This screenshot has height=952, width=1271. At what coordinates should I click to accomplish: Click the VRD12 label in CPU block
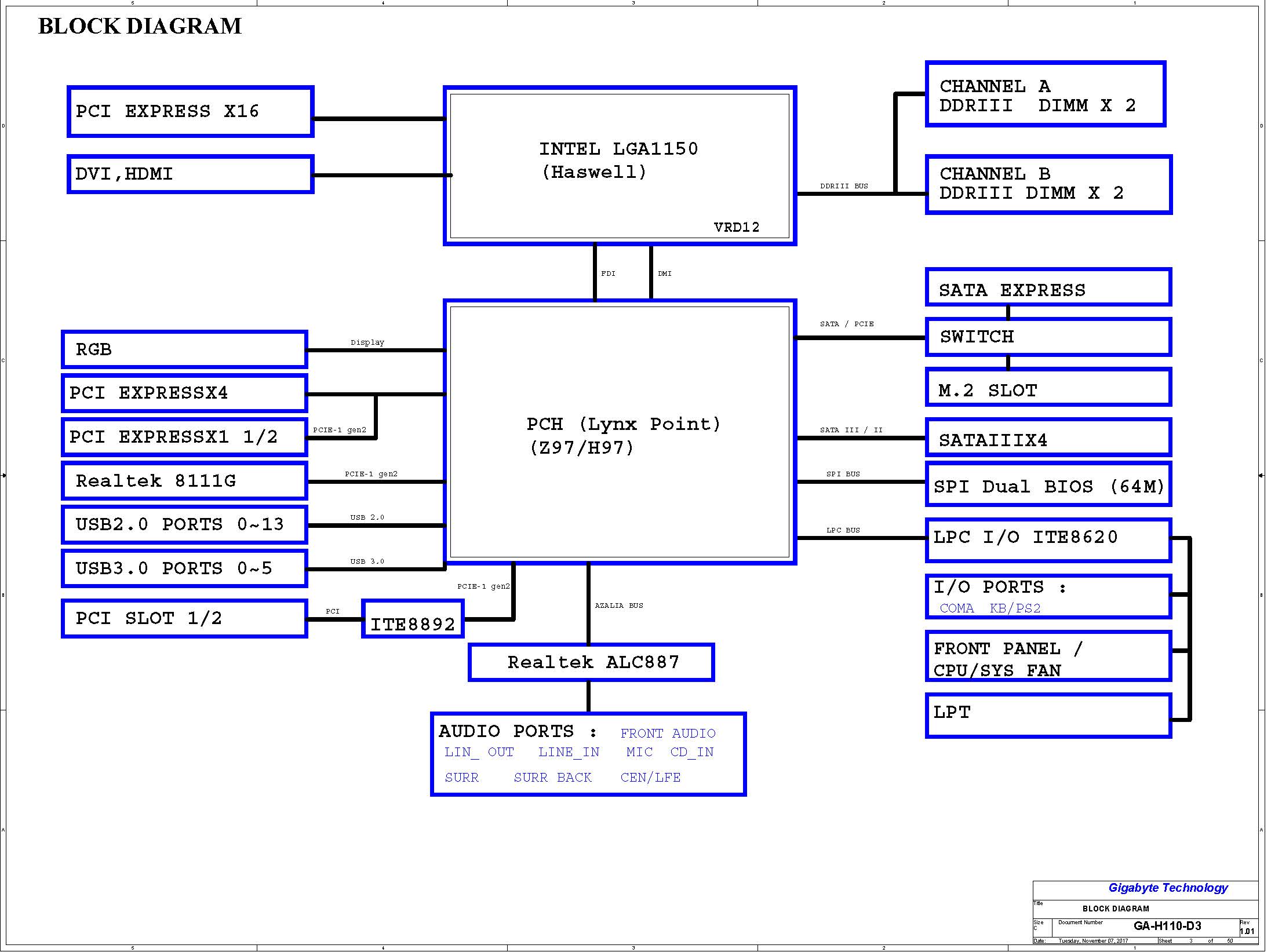click(x=737, y=227)
